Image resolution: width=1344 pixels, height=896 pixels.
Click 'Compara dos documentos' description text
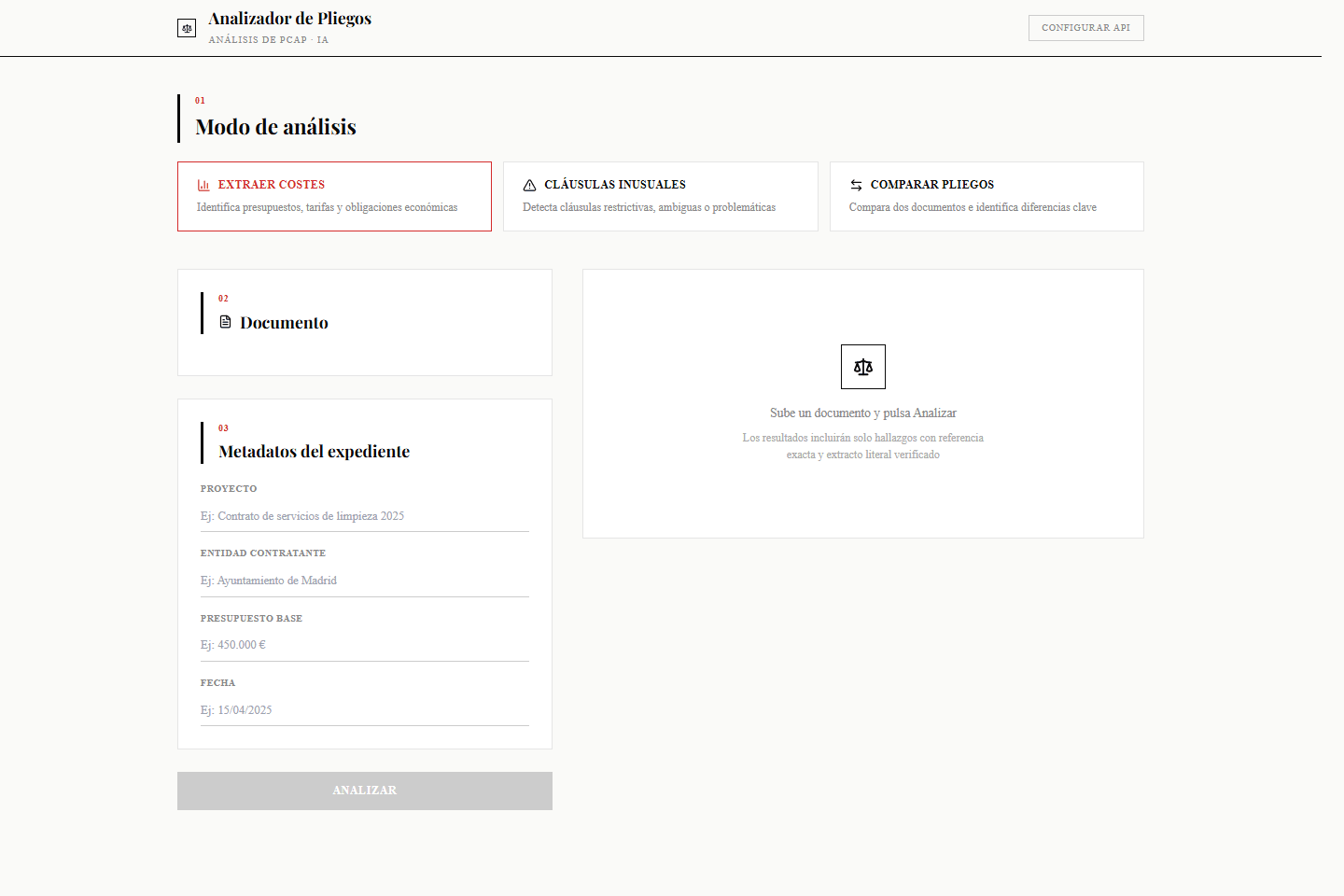973,207
